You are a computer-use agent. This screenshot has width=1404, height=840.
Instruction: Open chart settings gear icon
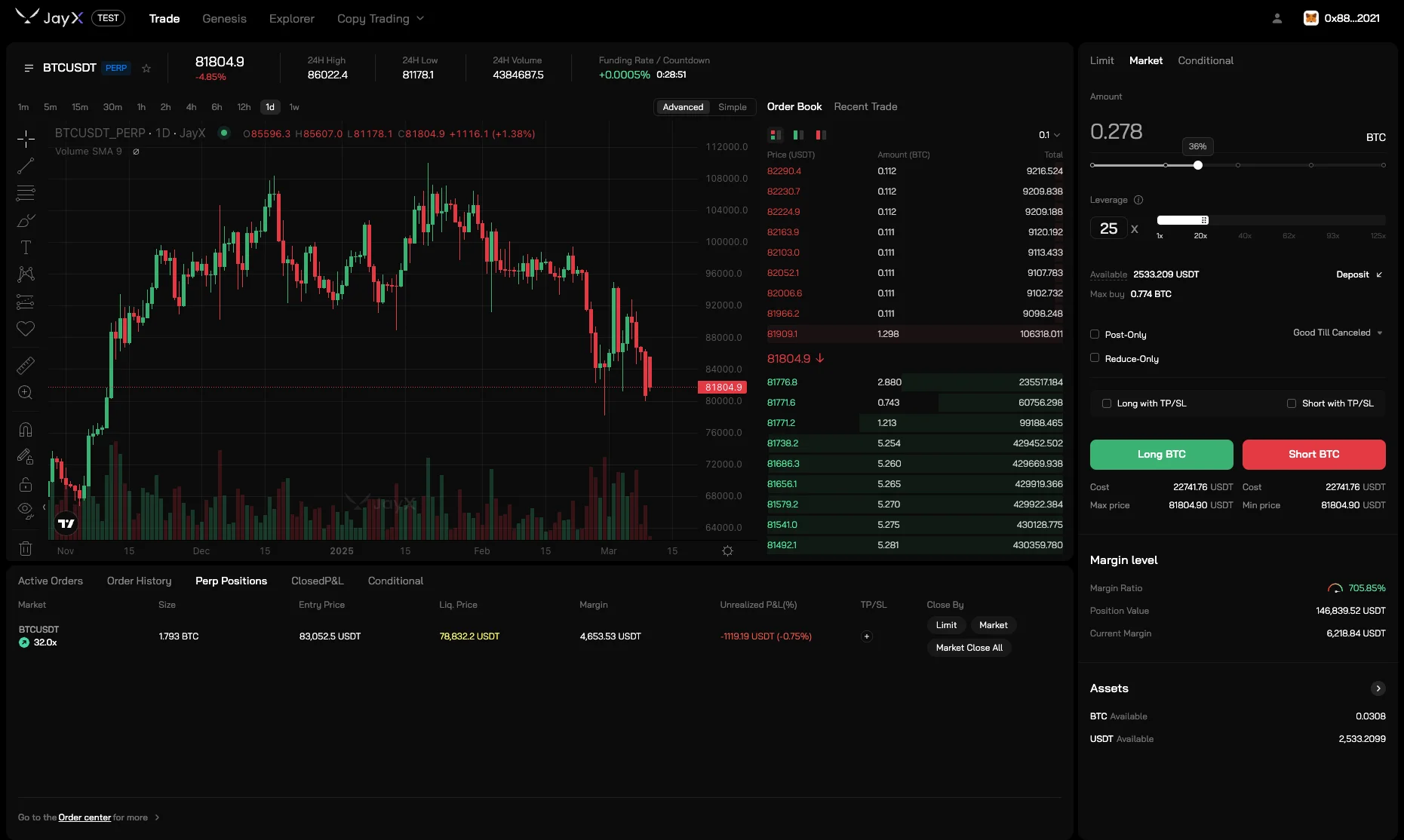pos(727,551)
